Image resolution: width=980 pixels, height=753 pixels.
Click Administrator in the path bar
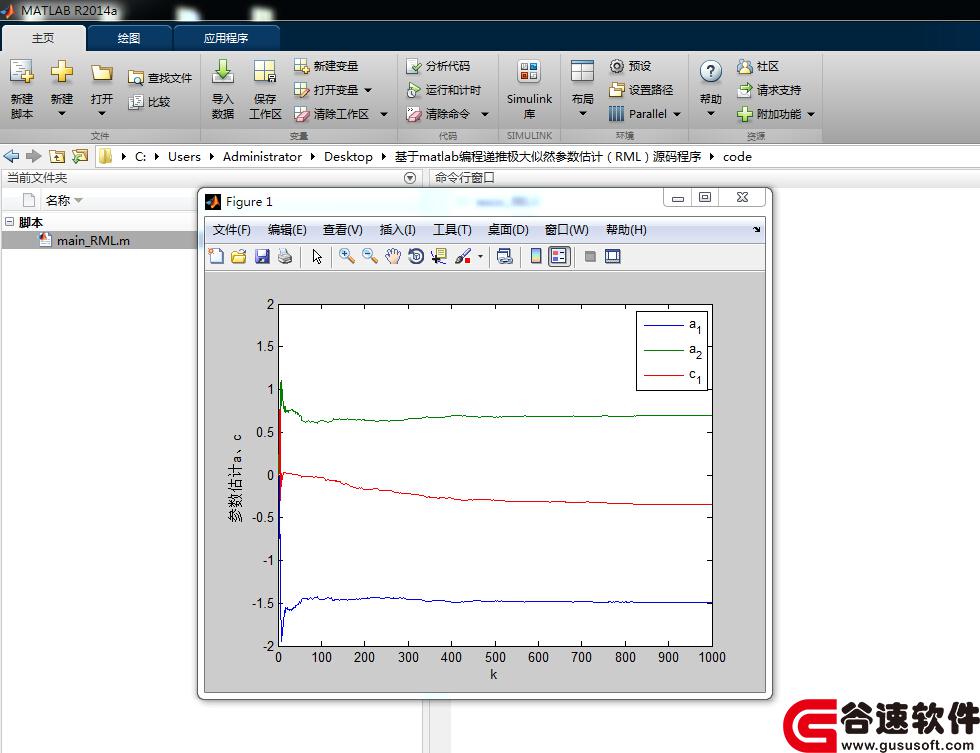[262, 157]
